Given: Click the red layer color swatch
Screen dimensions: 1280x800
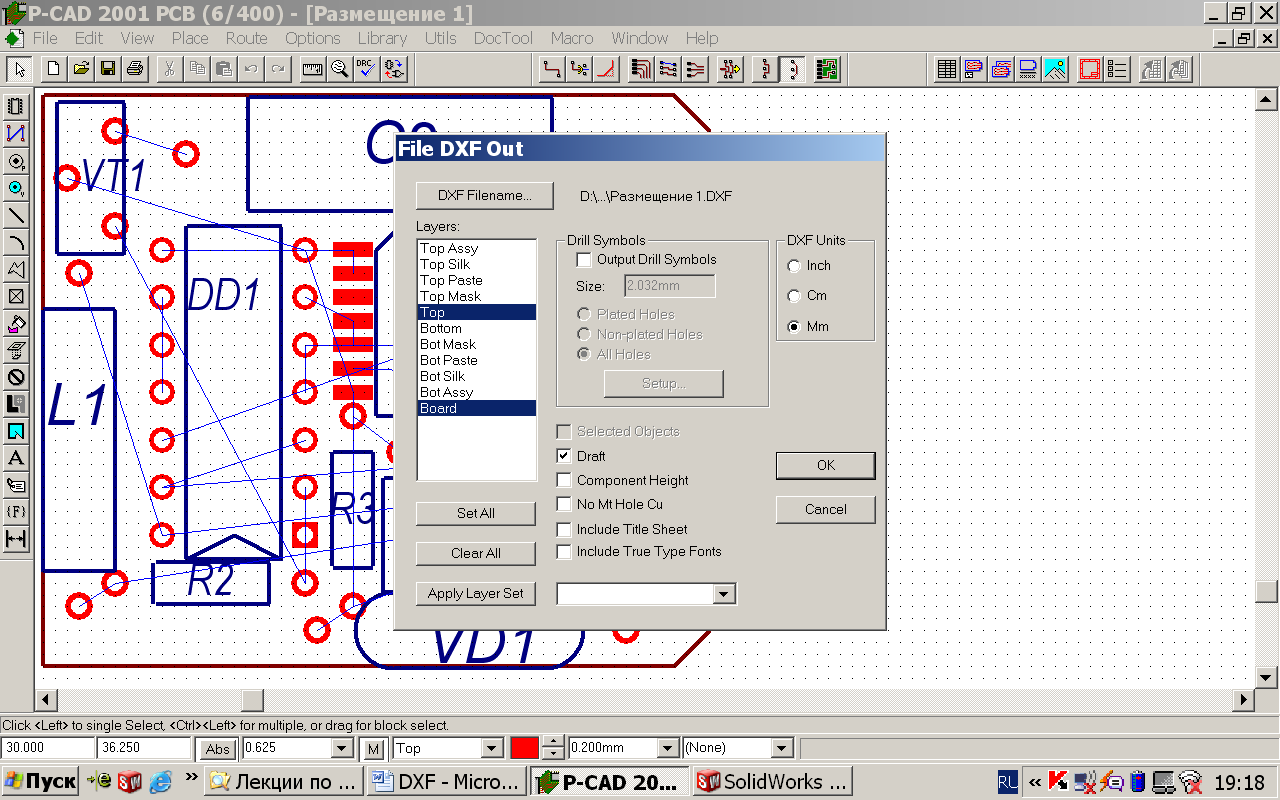Looking at the screenshot, I should [x=524, y=748].
